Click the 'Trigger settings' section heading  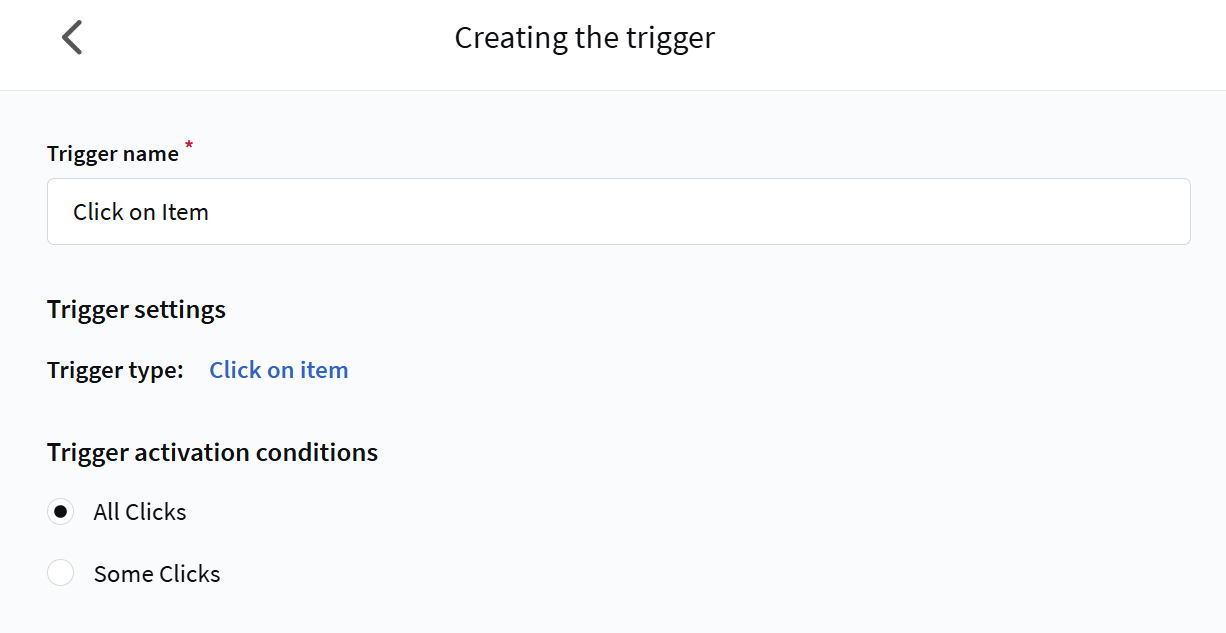pyautogui.click(x=136, y=310)
